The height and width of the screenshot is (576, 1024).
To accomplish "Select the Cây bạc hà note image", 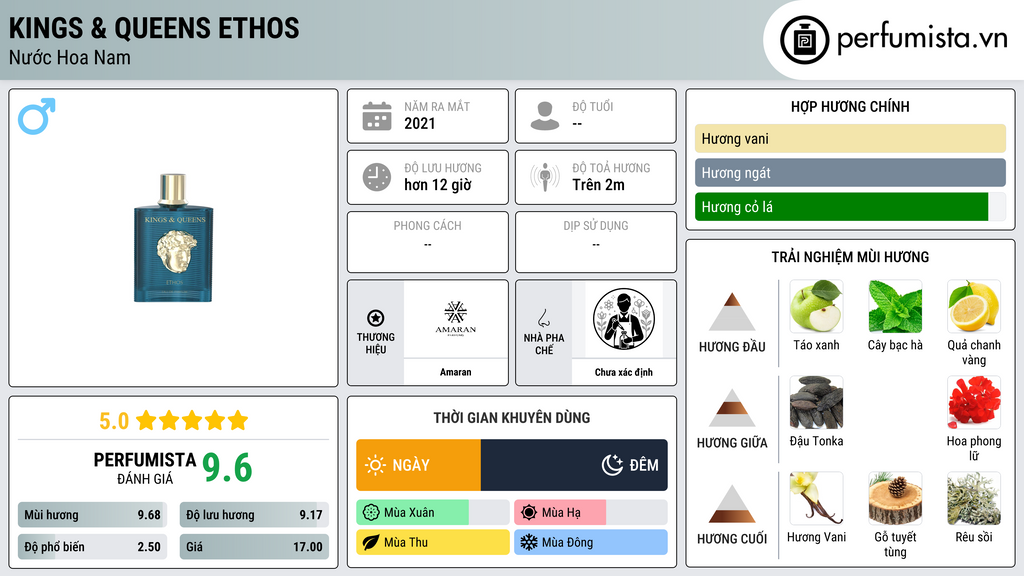I will pos(895,306).
